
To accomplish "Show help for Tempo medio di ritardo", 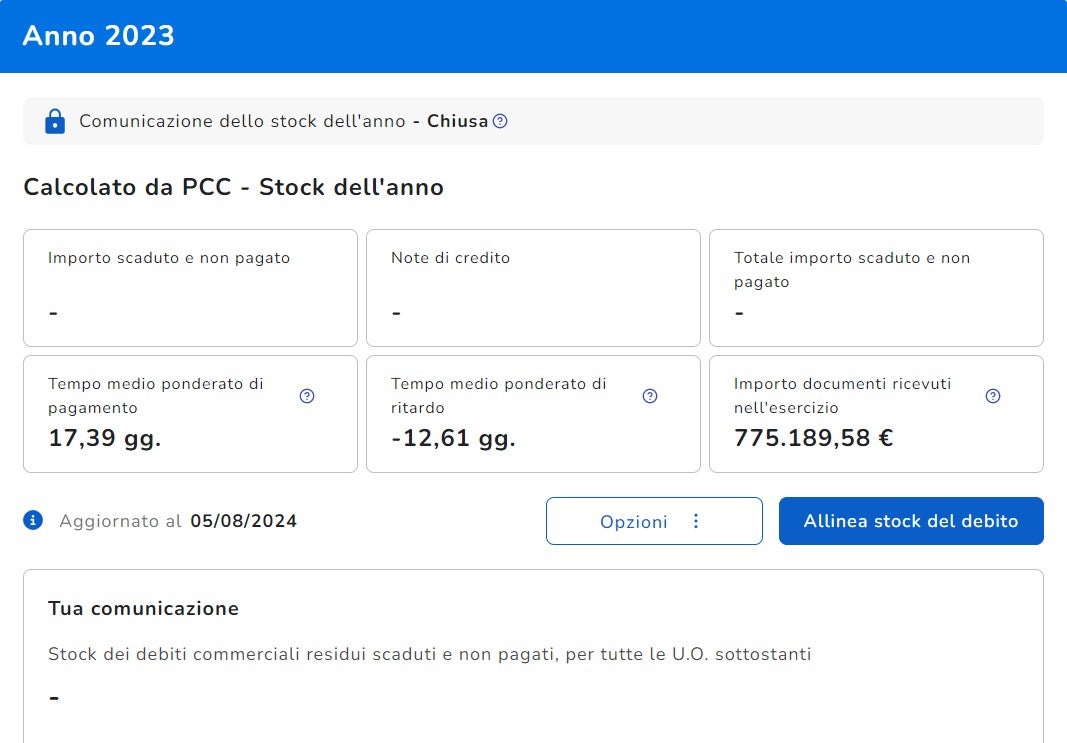I will pyautogui.click(x=650, y=396).
